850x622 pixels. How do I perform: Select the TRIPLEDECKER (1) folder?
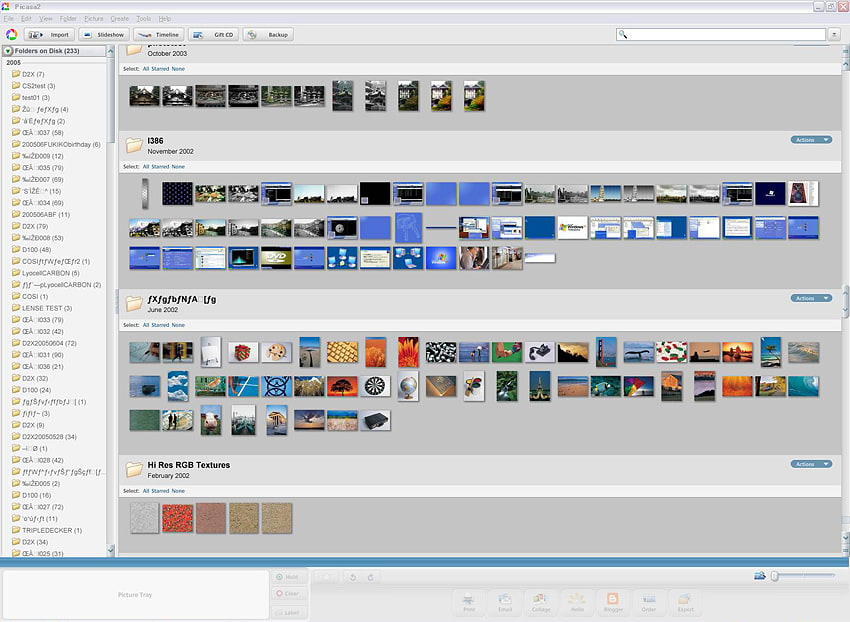click(x=47, y=530)
